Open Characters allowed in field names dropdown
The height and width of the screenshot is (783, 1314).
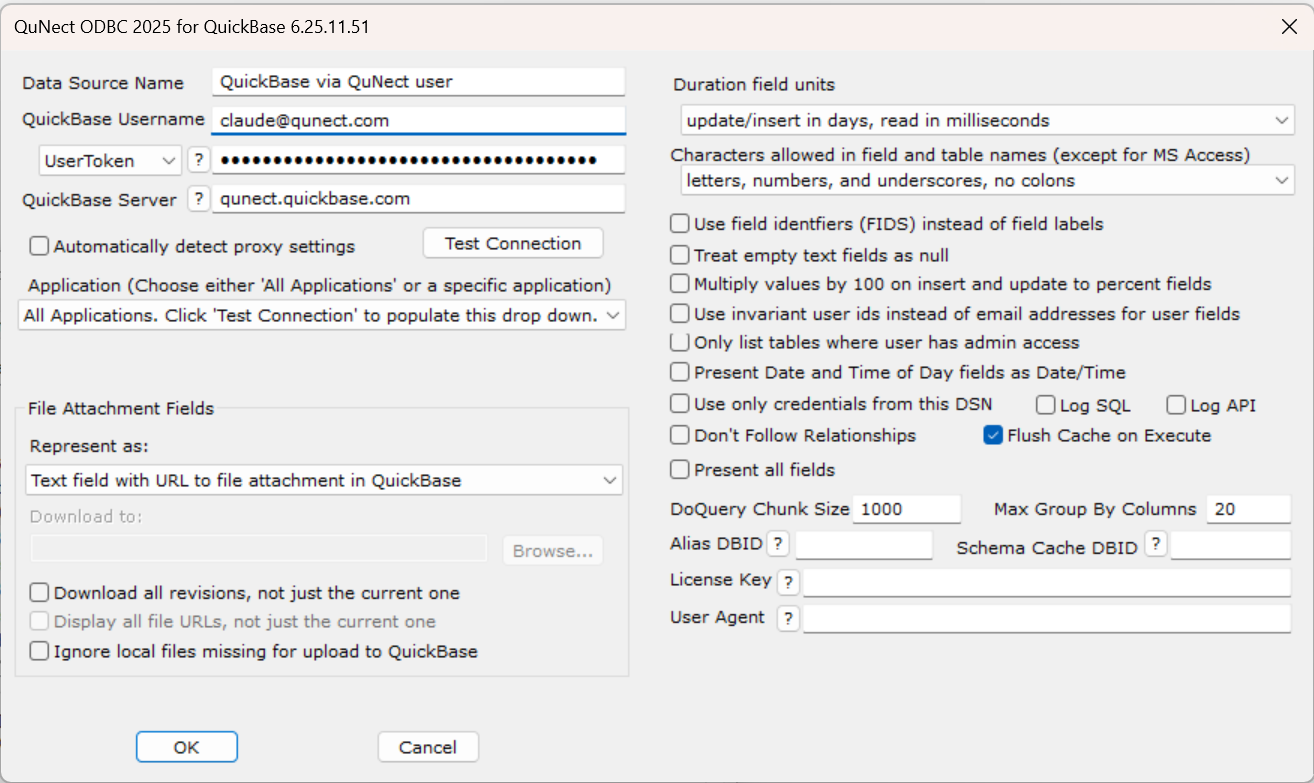(987, 181)
